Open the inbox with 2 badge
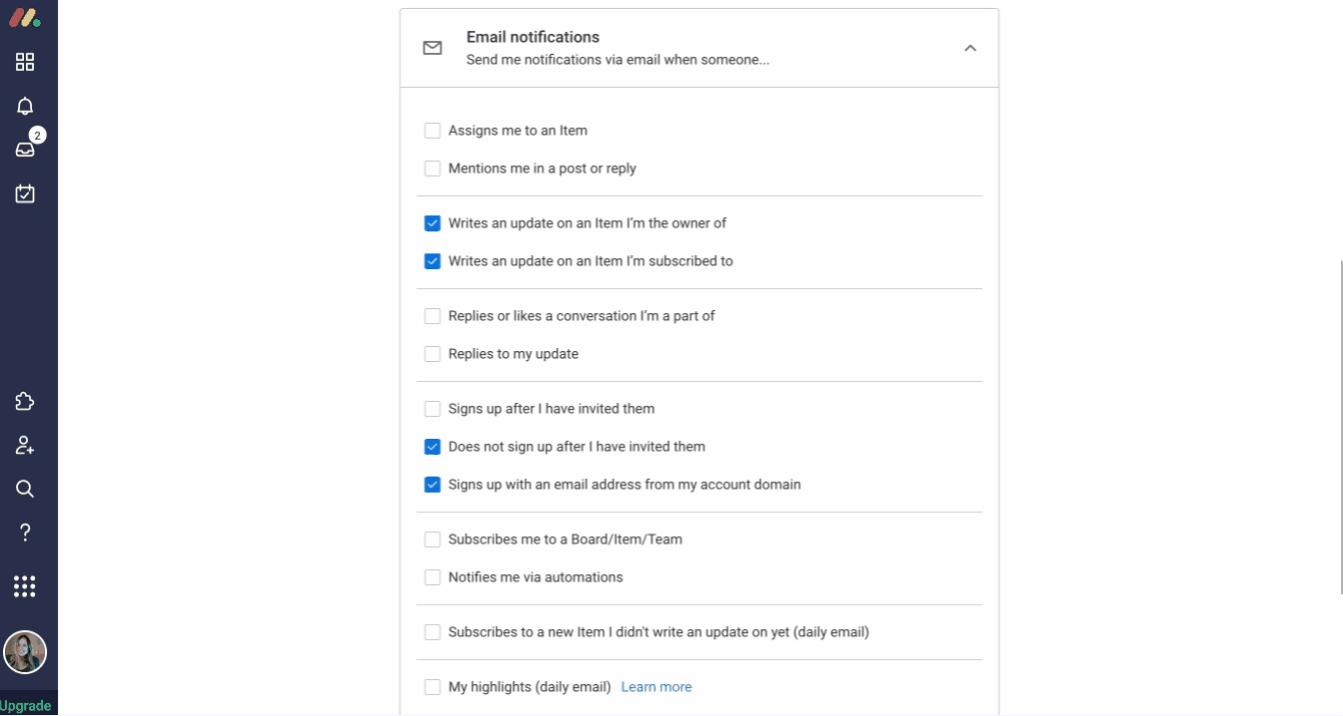 coord(25,149)
